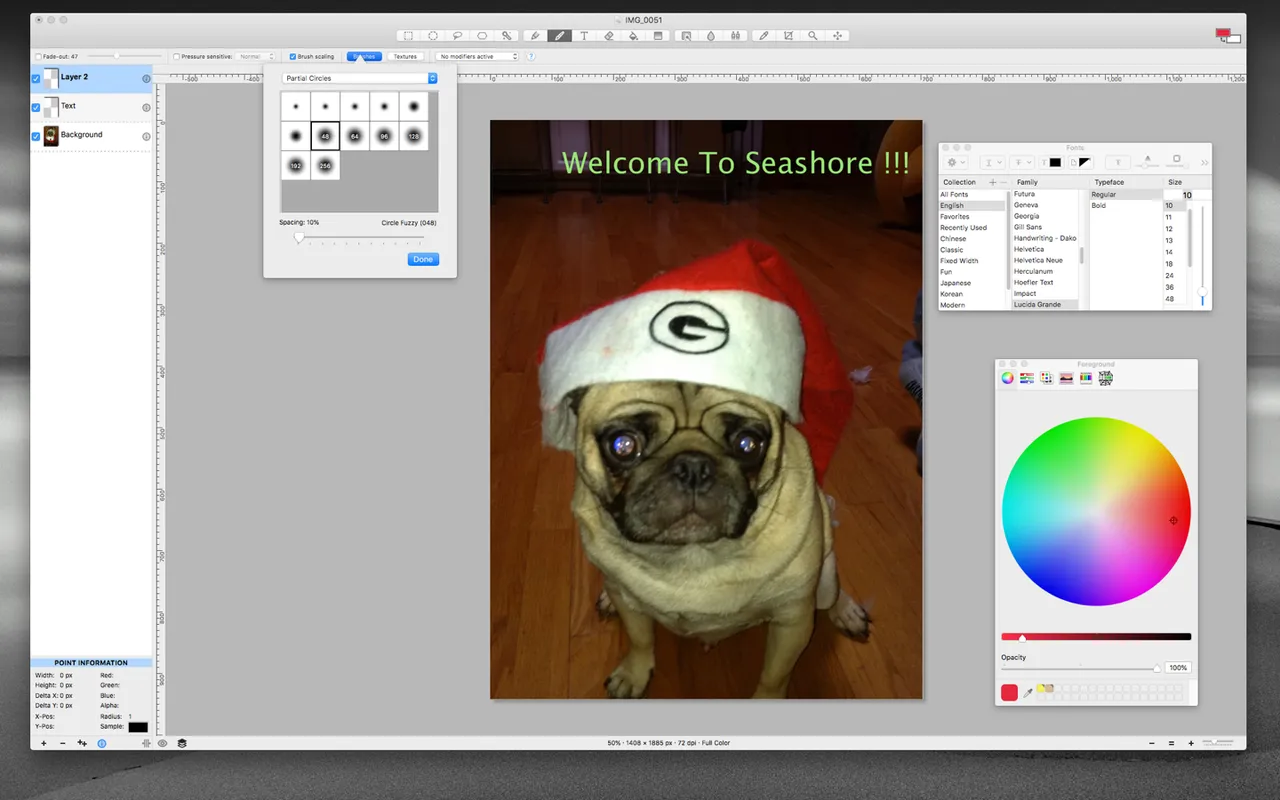Expand the Fonts panel gear menu
This screenshot has height=800, width=1280.
[956, 162]
